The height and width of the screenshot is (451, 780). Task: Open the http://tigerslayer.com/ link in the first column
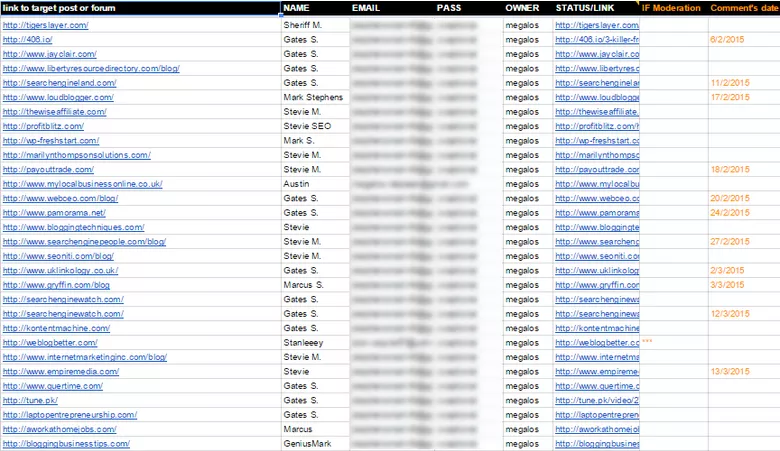coord(45,25)
